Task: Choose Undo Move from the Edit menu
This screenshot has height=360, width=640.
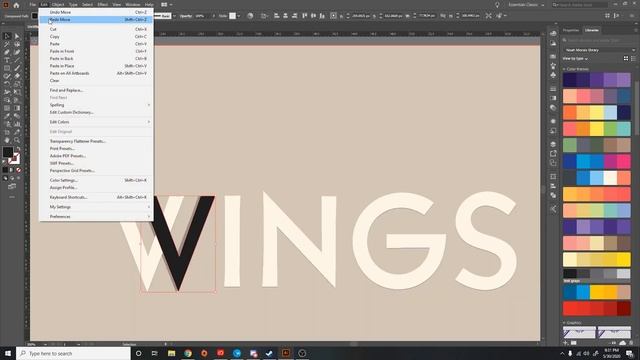Action: (x=96, y=12)
